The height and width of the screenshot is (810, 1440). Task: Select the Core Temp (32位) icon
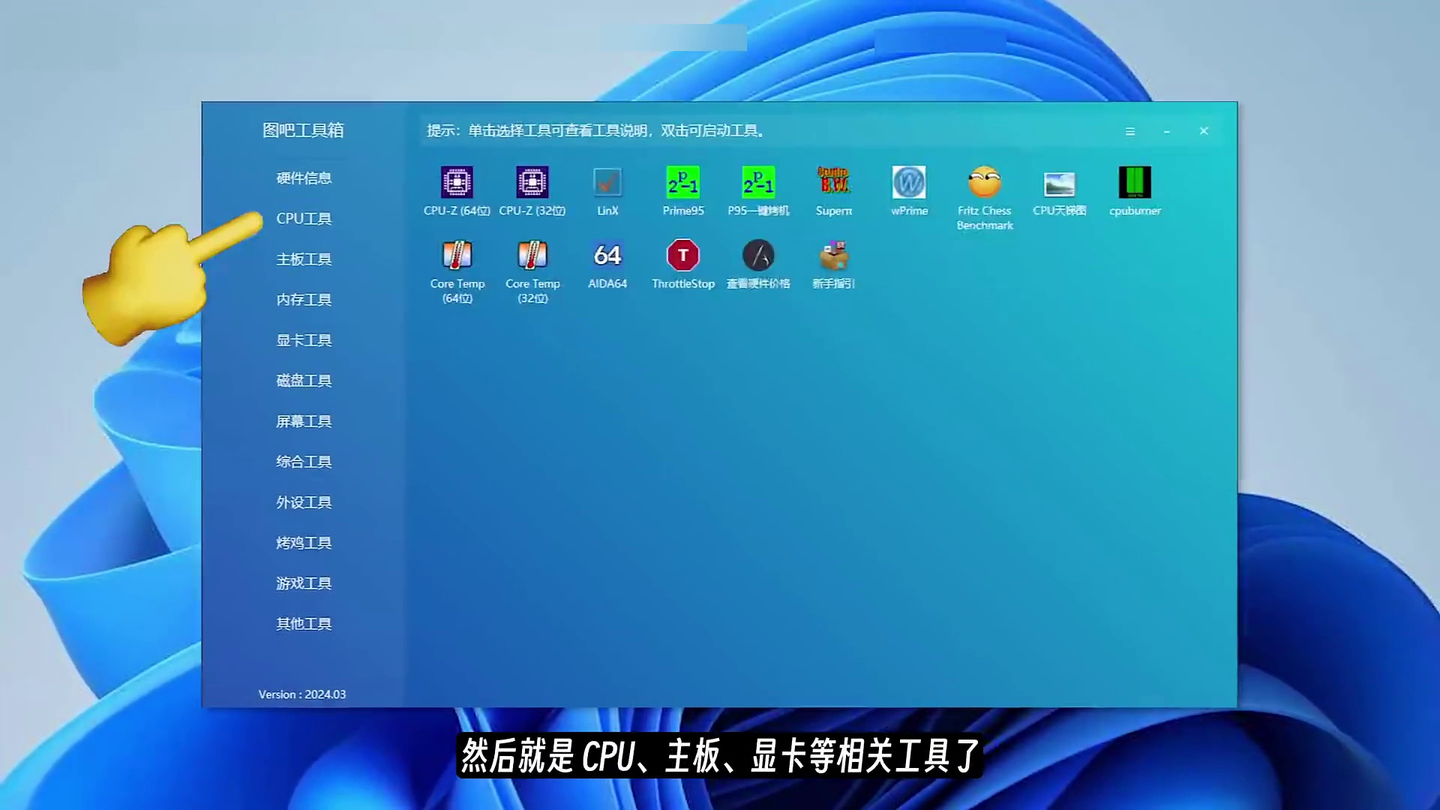(532, 256)
